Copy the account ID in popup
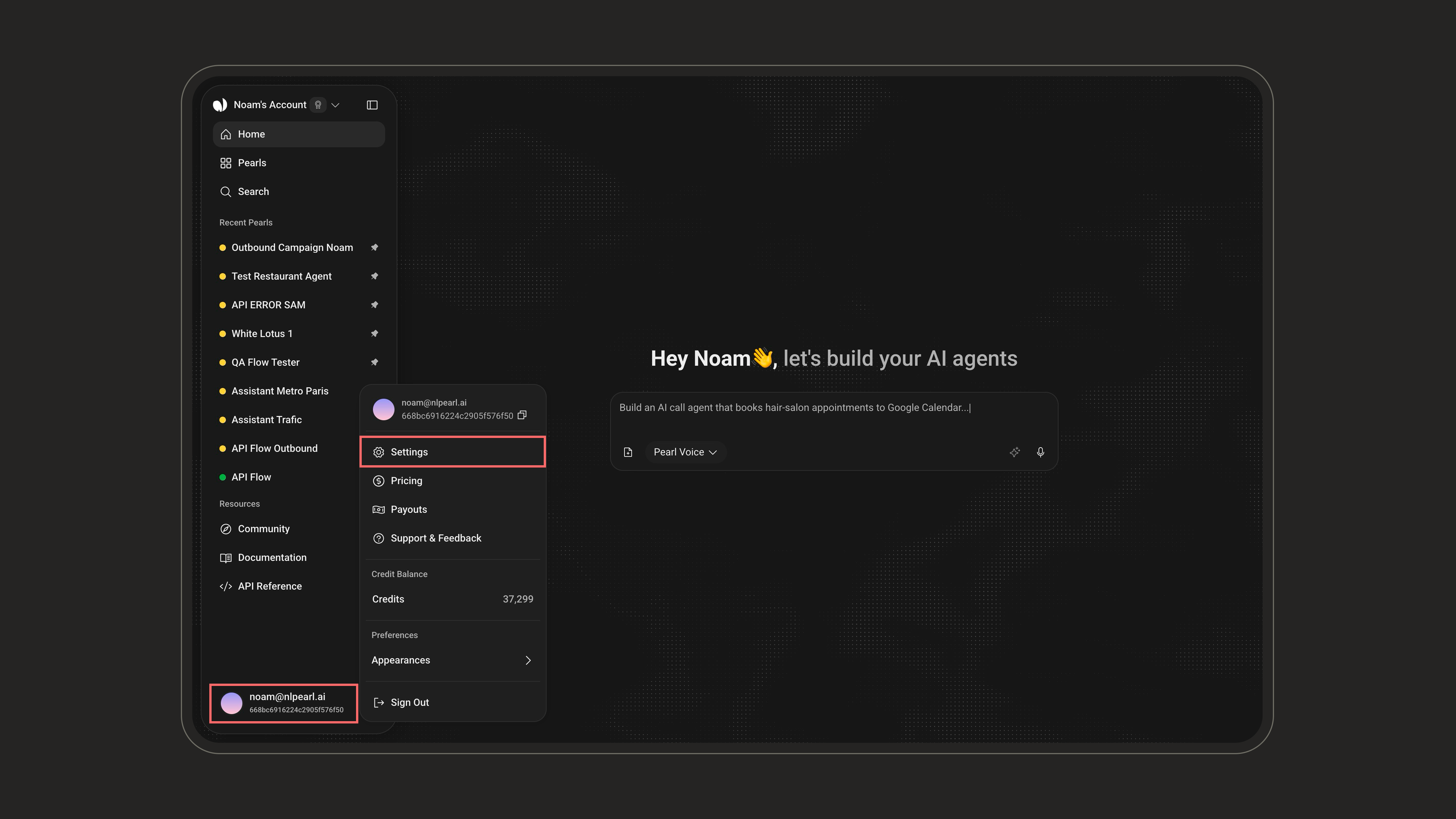The width and height of the screenshot is (1456, 819). (522, 415)
